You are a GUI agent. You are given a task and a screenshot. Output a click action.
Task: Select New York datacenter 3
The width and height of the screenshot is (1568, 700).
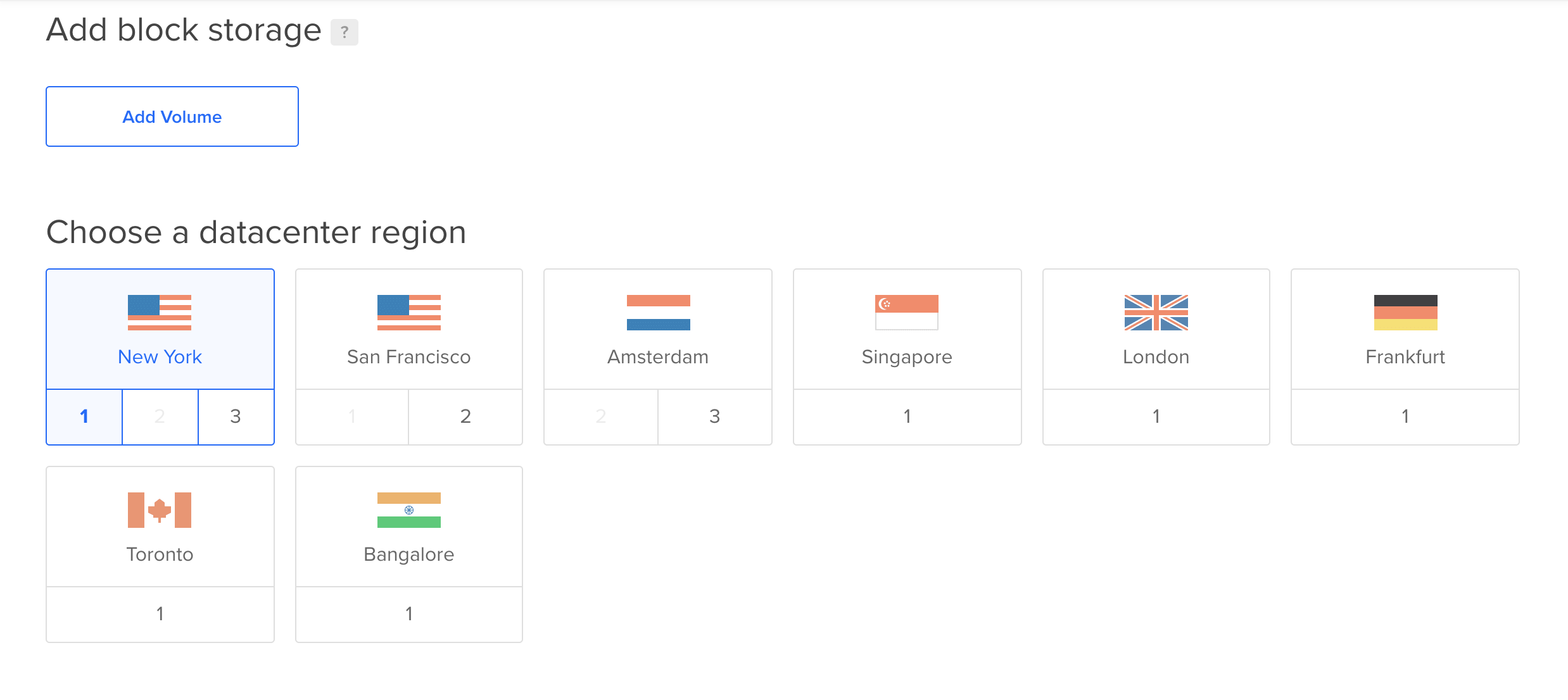(236, 416)
